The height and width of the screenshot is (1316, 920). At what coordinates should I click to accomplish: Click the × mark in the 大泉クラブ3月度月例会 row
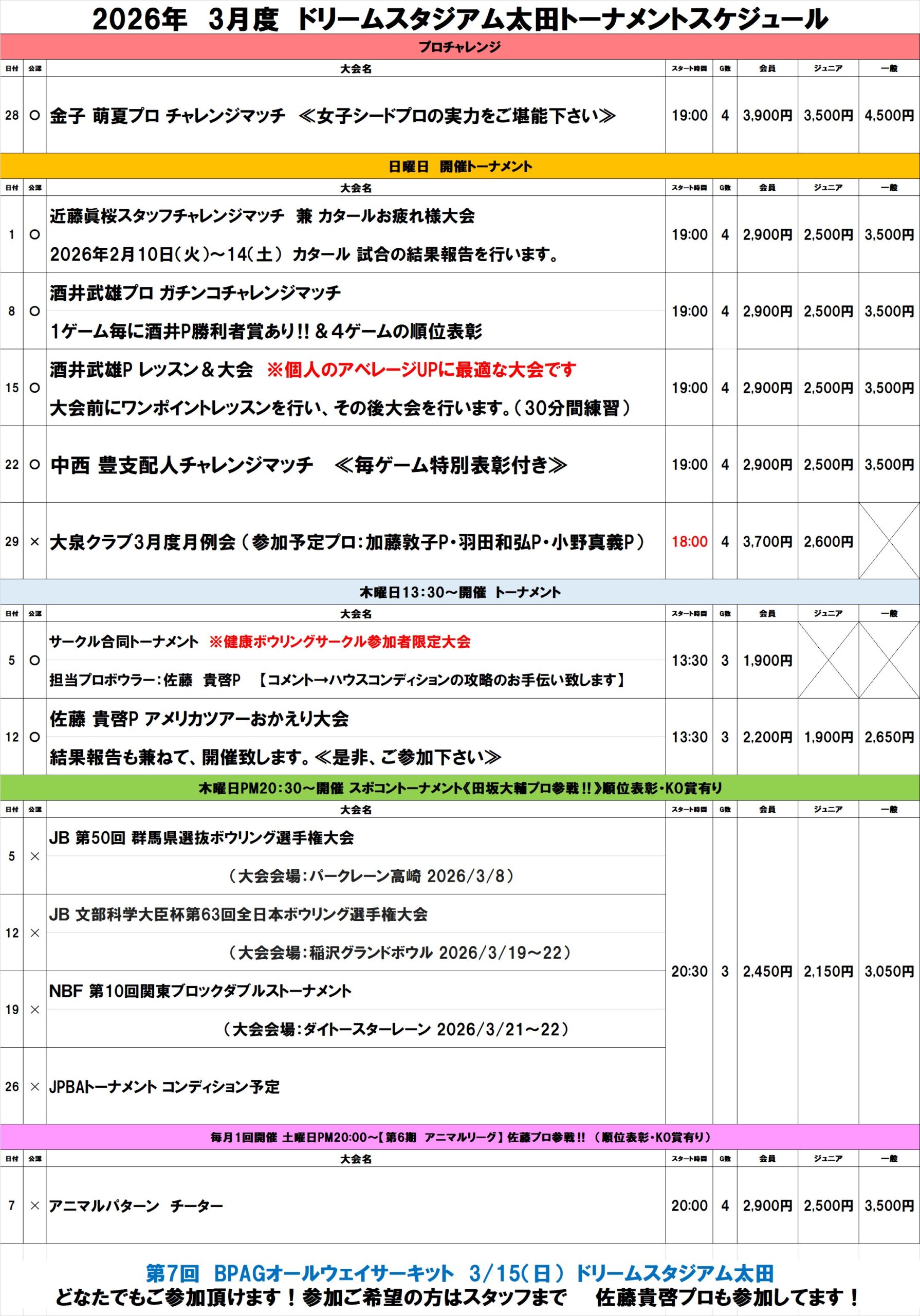[34, 542]
